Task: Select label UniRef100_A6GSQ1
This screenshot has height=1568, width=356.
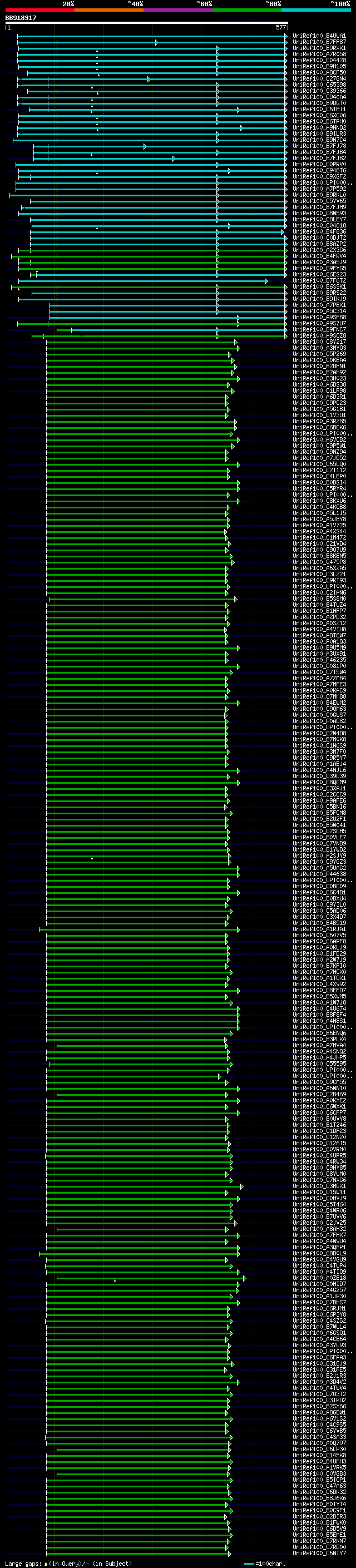Action: coord(319,1333)
